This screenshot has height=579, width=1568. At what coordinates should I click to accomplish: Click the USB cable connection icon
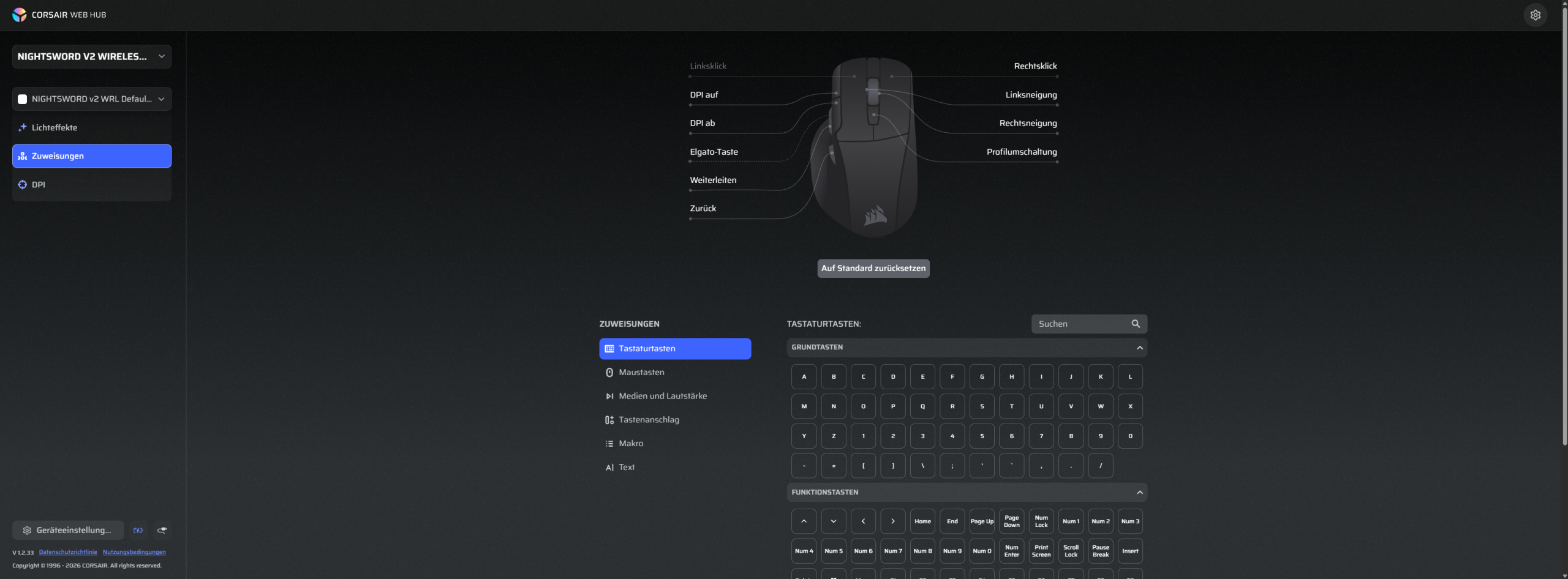[162, 530]
